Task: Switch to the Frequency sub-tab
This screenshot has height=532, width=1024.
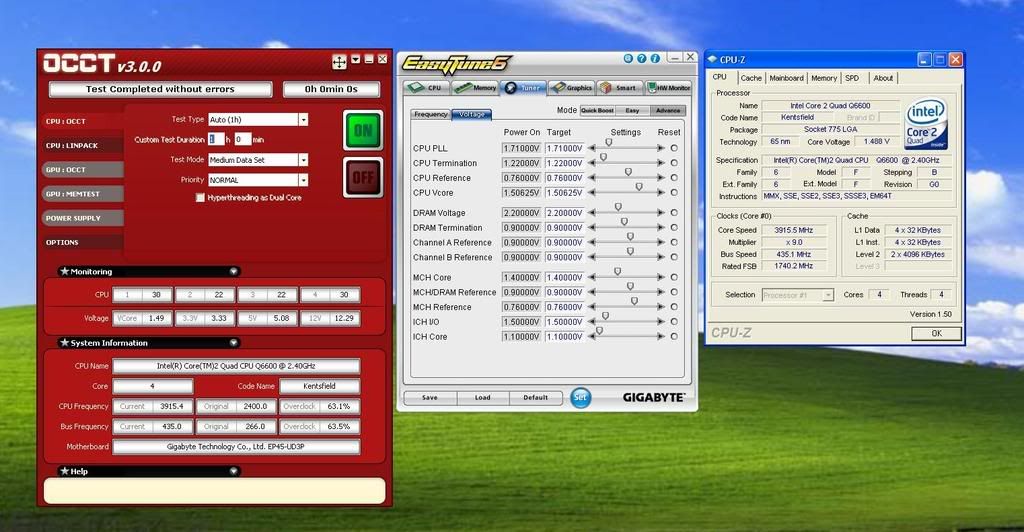Action: point(431,114)
